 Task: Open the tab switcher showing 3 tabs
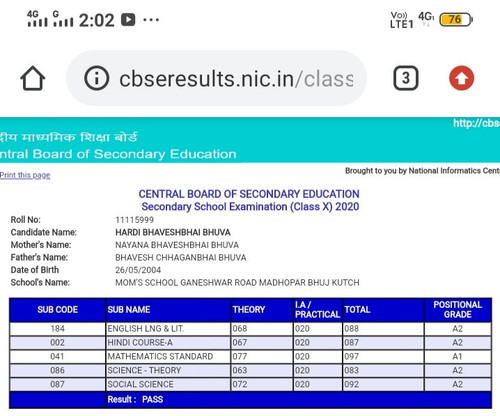coord(406,78)
